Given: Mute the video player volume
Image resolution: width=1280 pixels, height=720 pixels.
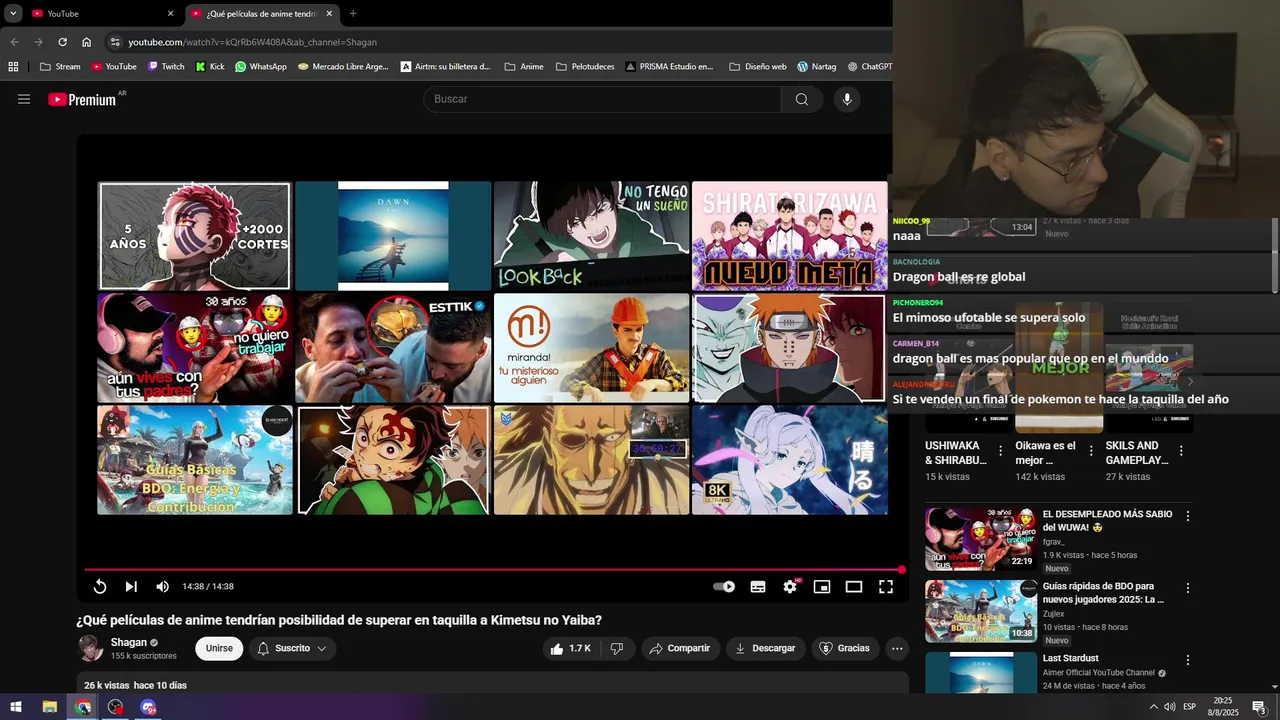Looking at the screenshot, I should point(162,587).
